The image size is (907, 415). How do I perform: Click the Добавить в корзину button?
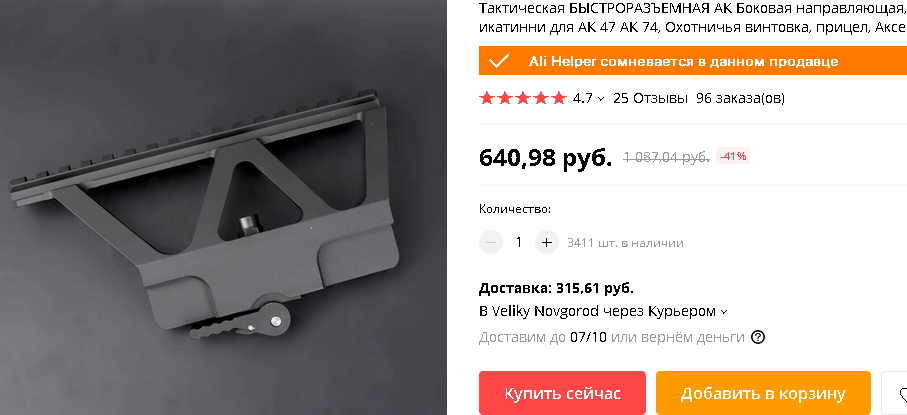(x=763, y=394)
